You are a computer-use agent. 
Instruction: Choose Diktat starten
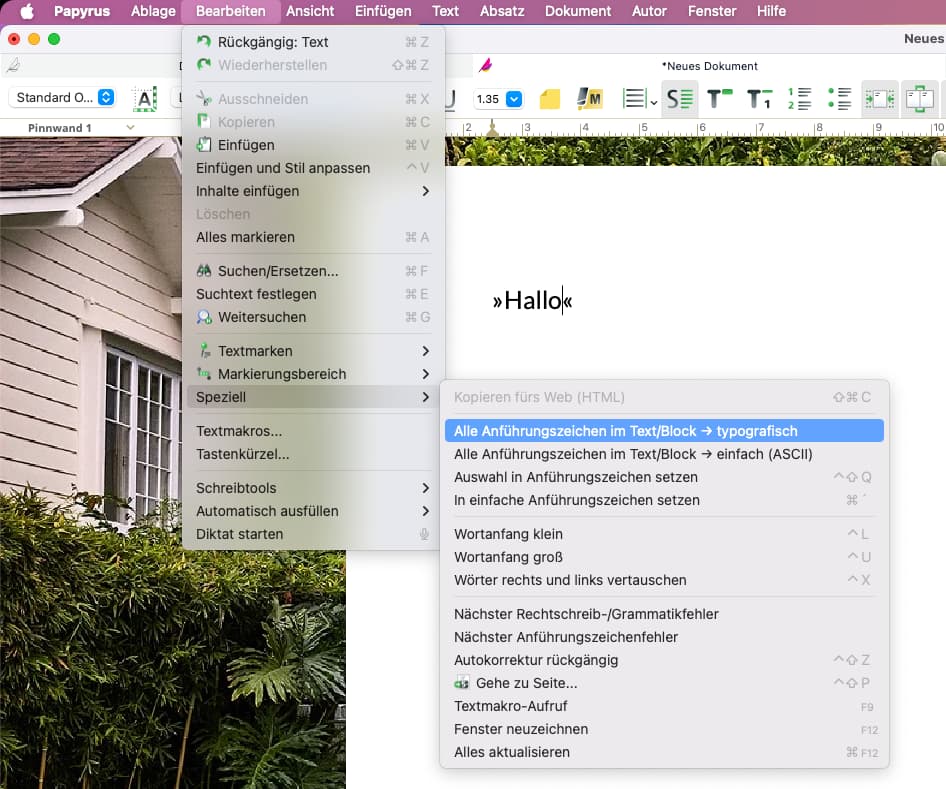313,534
